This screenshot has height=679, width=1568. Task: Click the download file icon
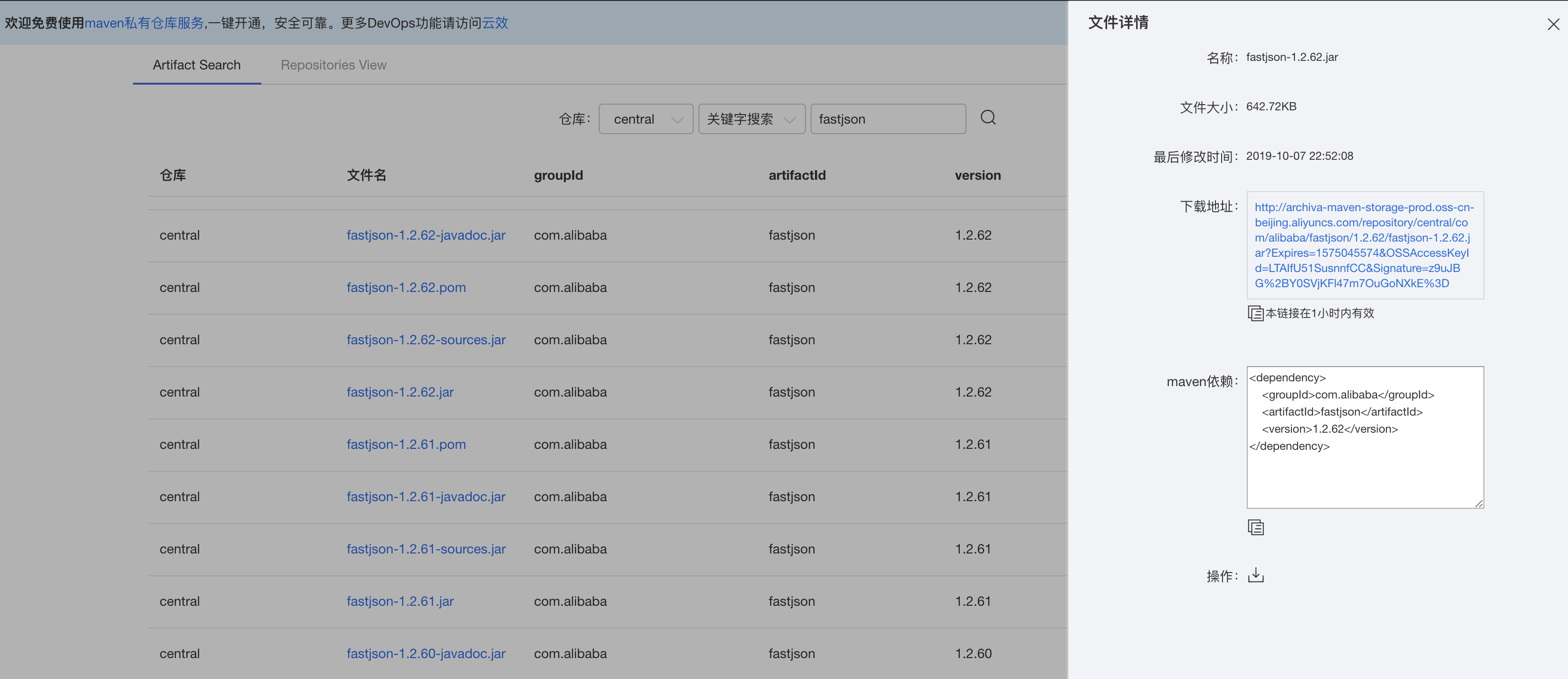click(1255, 575)
